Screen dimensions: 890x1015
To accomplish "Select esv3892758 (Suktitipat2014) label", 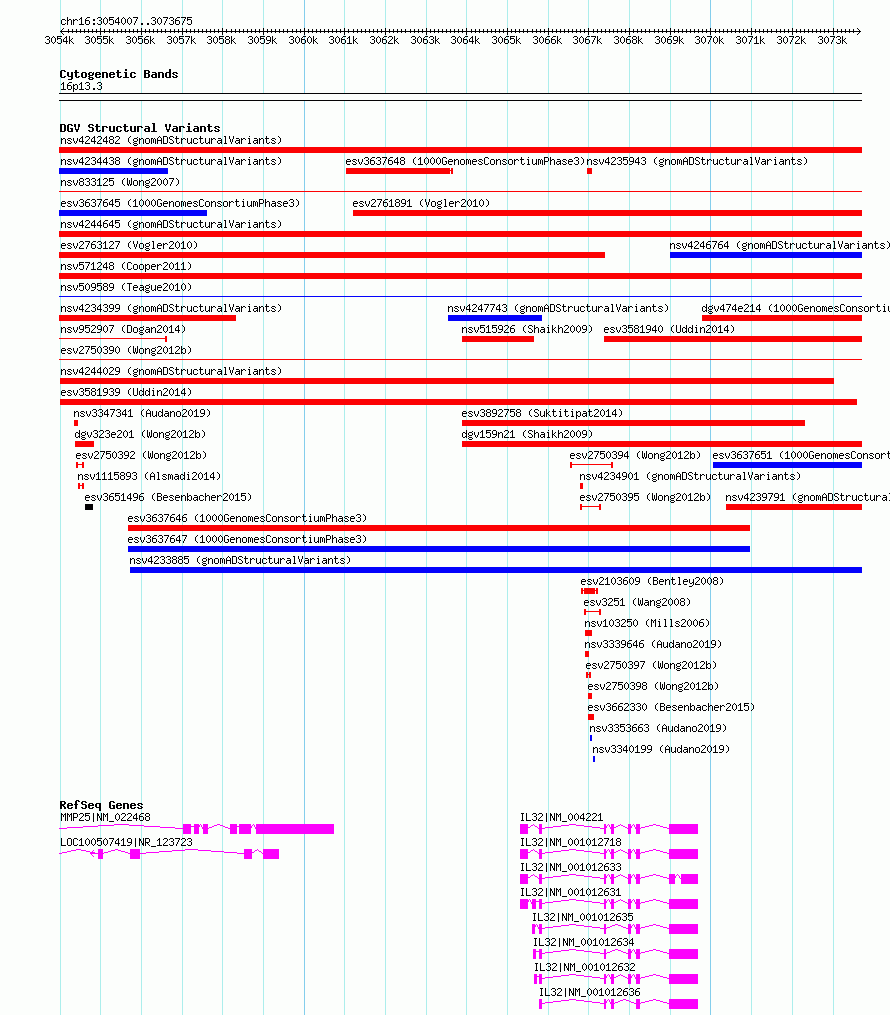I will (542, 414).
